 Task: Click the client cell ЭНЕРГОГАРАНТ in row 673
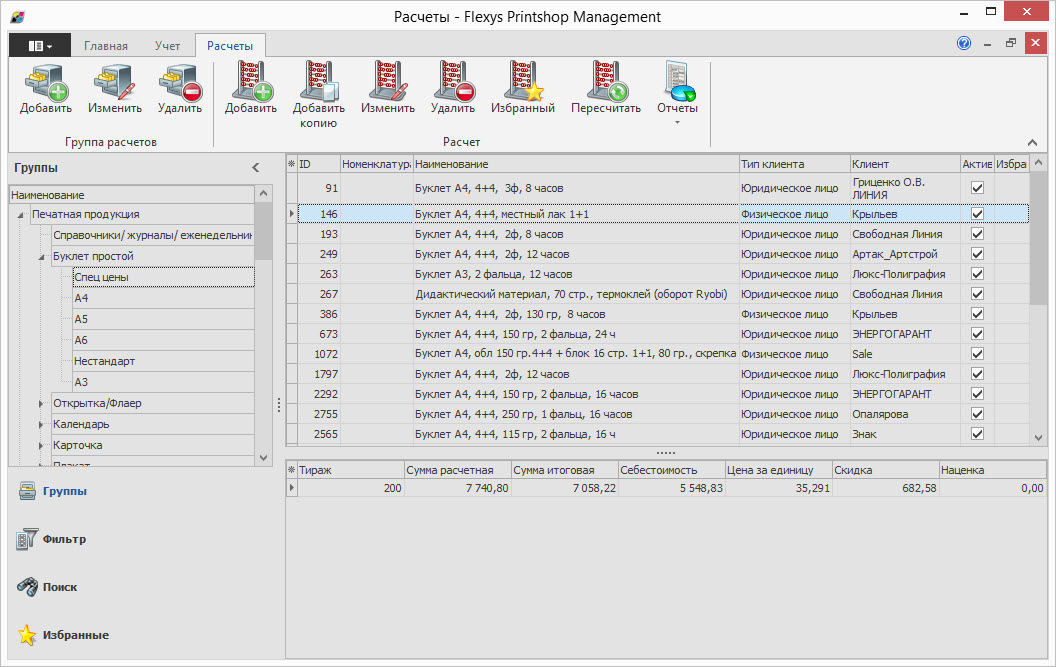click(x=905, y=334)
